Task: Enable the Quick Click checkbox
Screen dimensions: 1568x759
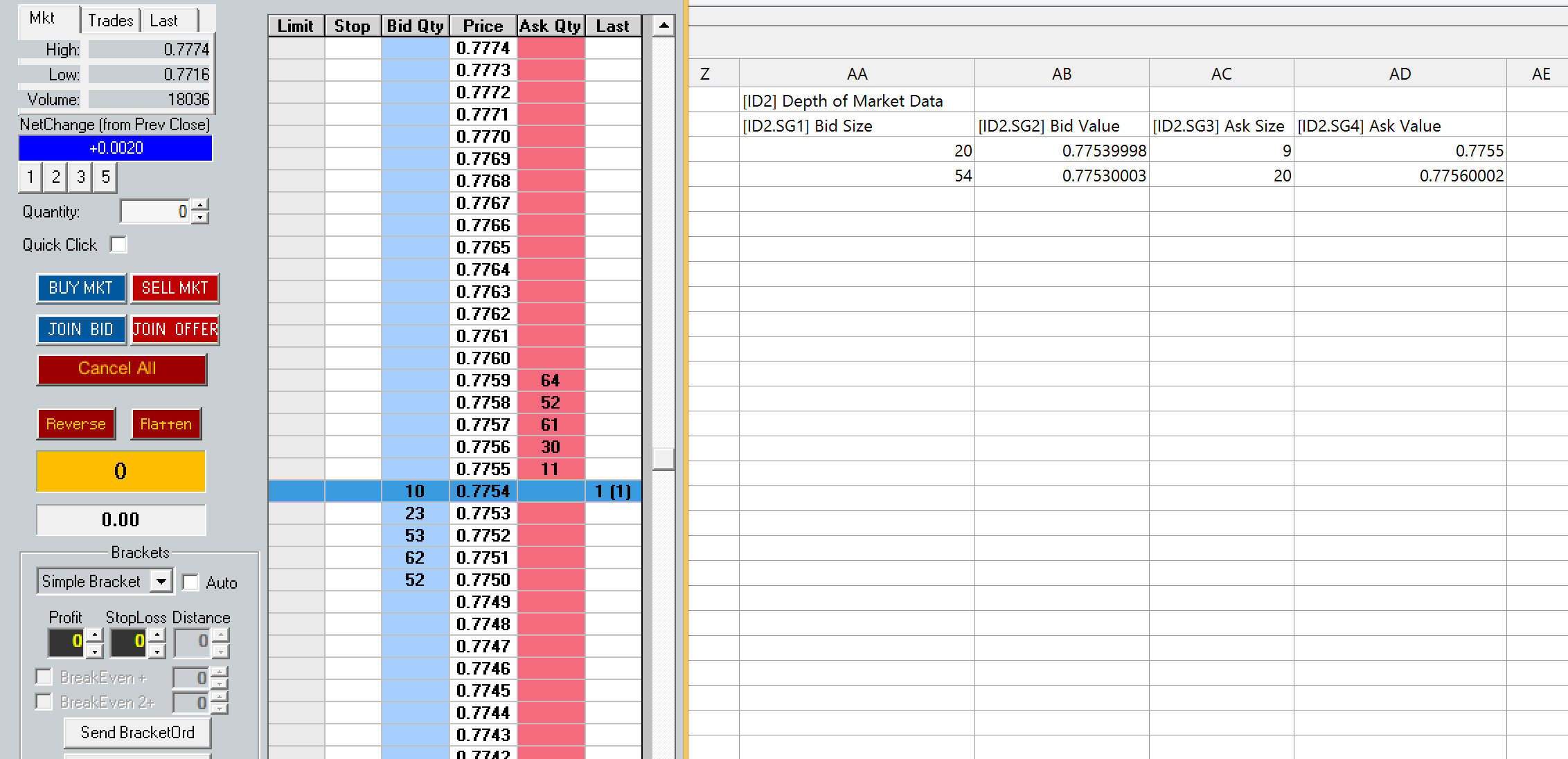Action: pos(119,244)
